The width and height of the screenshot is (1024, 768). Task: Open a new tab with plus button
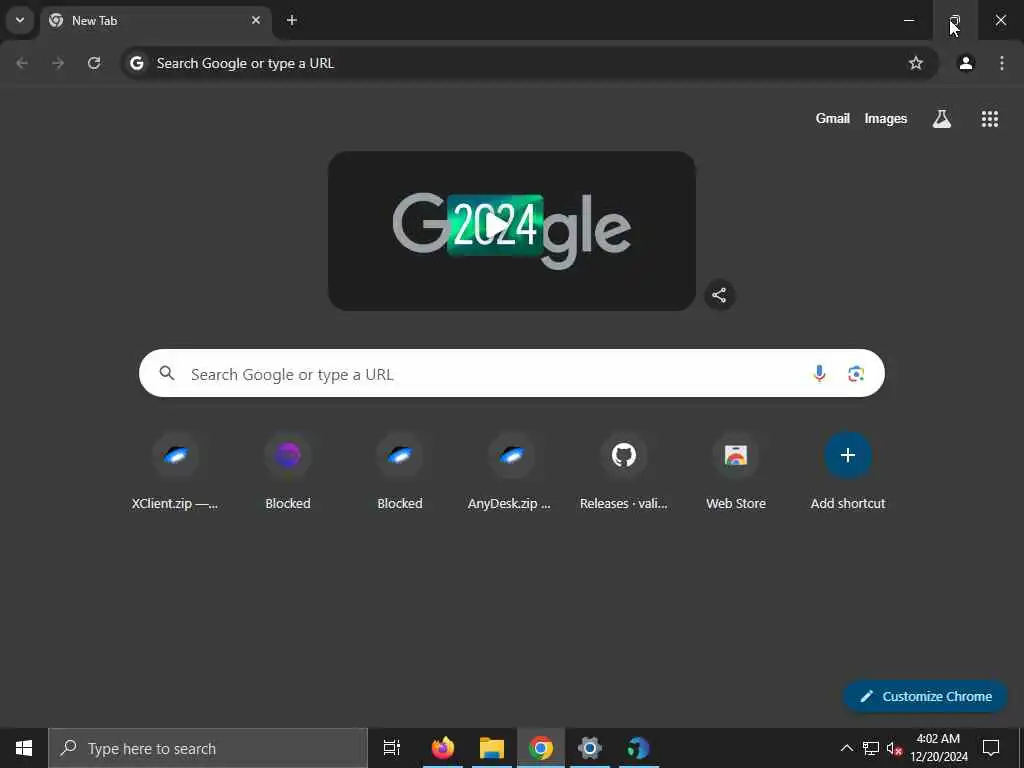[292, 20]
